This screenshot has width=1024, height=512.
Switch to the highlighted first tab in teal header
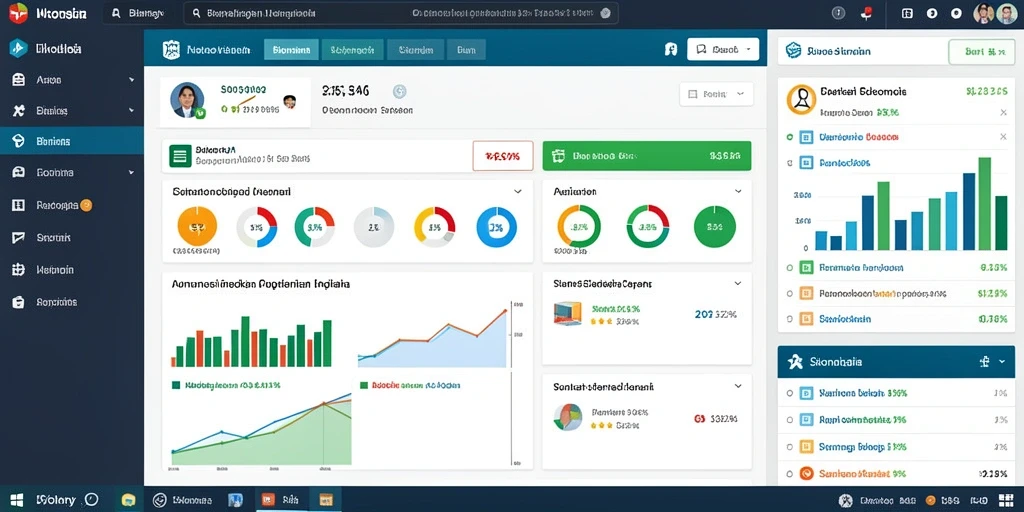coord(291,50)
